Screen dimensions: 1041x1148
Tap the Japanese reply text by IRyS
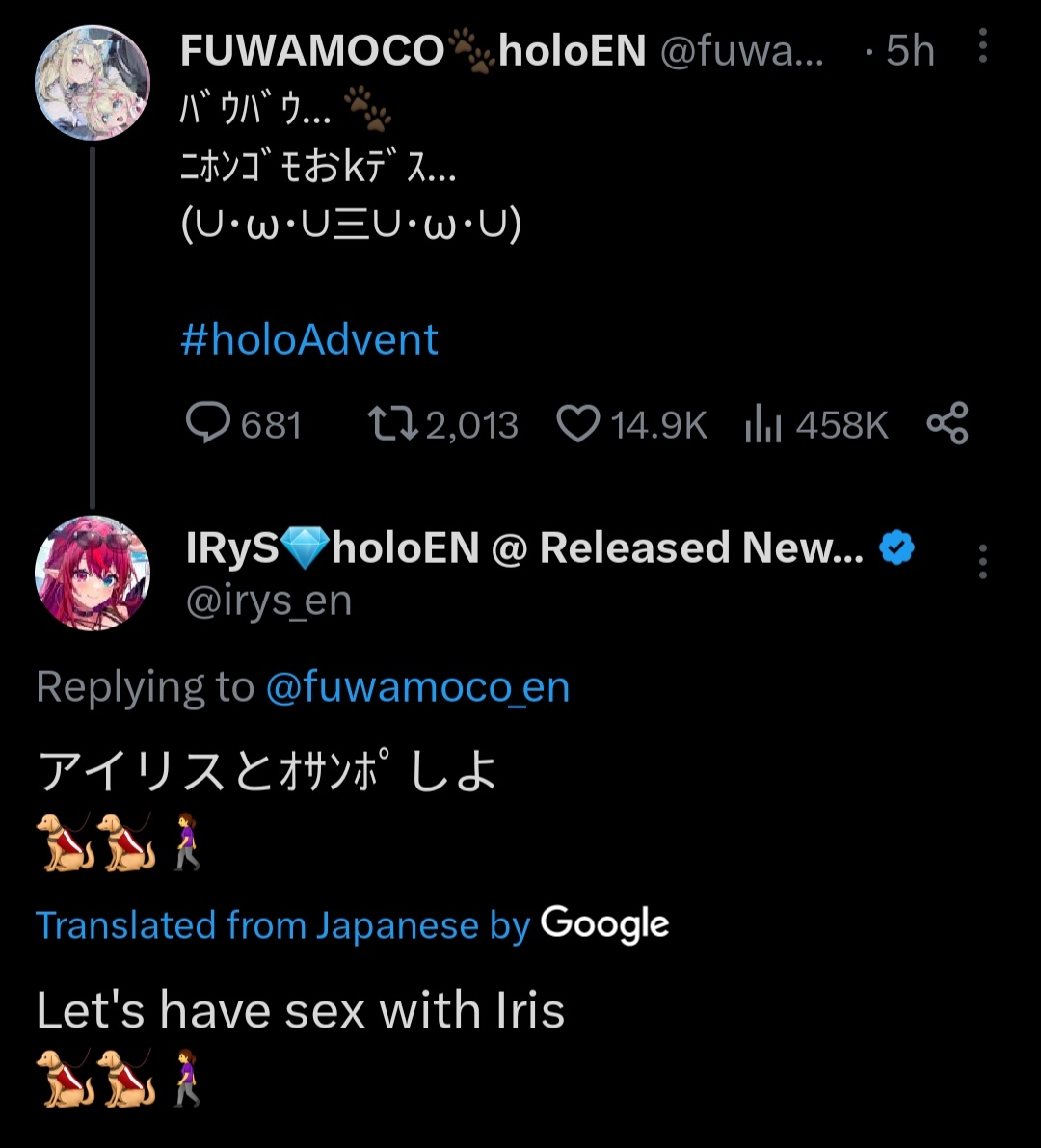(267, 771)
